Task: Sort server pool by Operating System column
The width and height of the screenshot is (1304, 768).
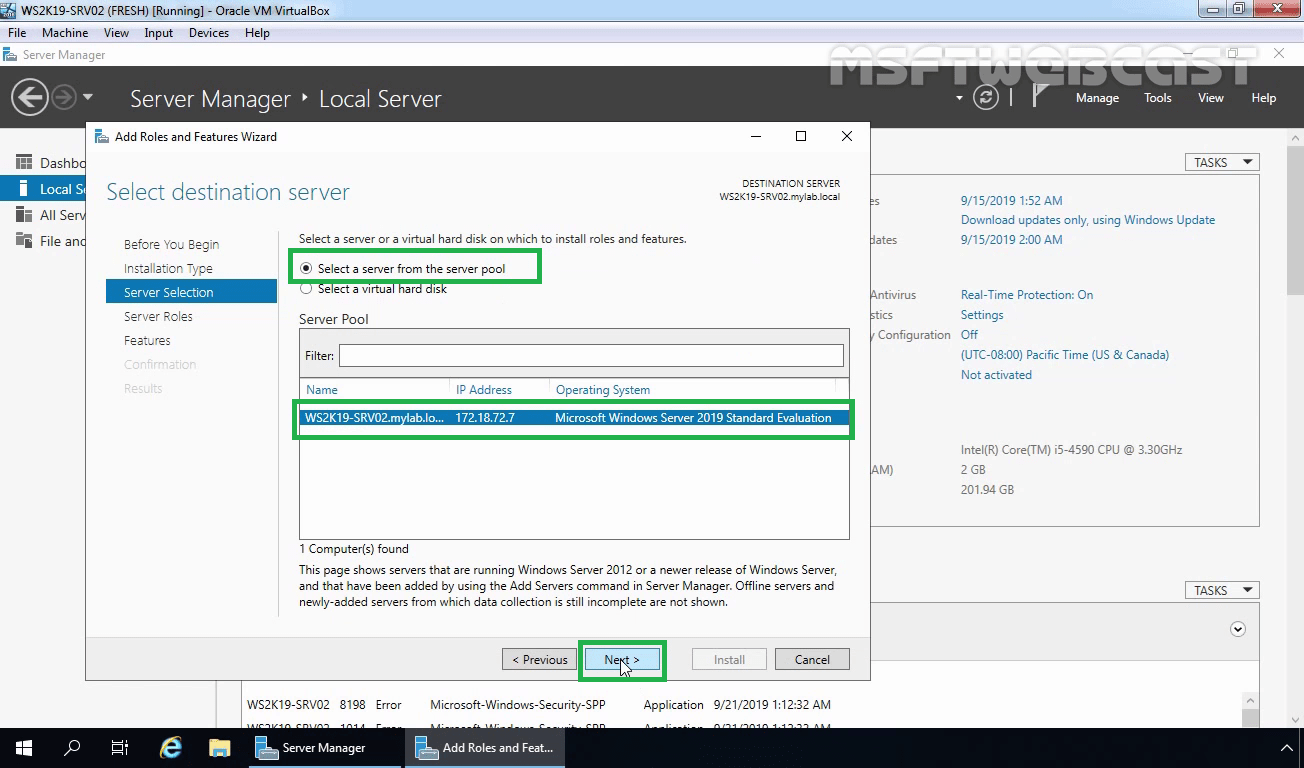Action: click(603, 390)
